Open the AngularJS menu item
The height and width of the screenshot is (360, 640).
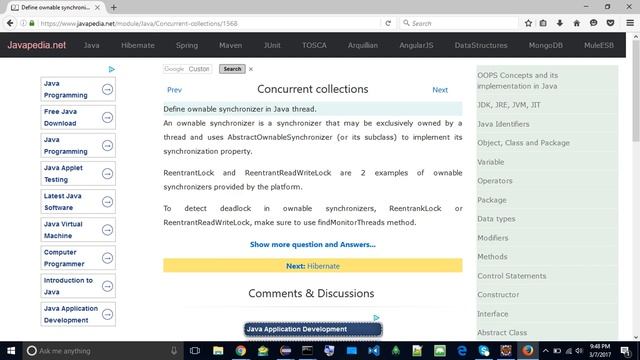416,45
